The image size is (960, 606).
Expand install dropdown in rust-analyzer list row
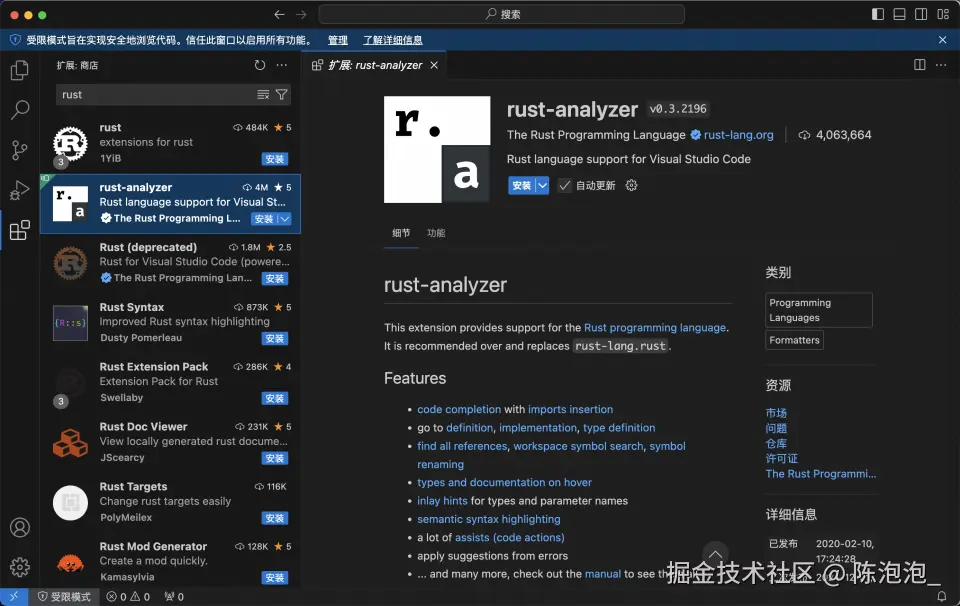285,219
